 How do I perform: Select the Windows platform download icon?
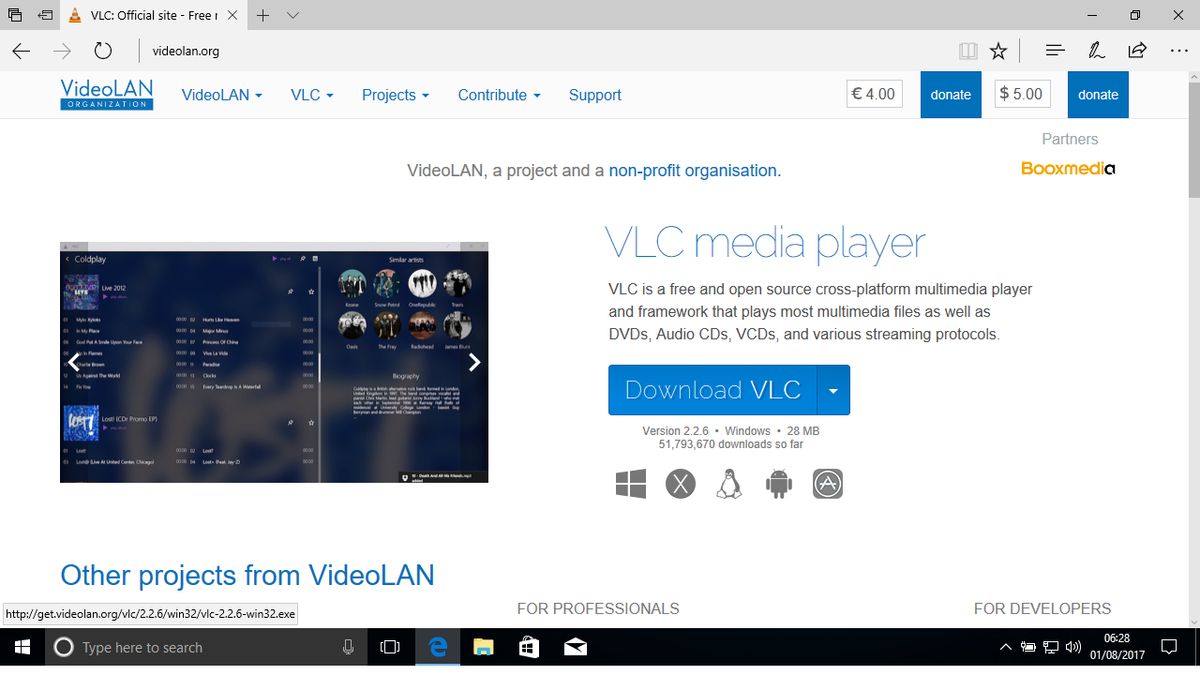[631, 483]
